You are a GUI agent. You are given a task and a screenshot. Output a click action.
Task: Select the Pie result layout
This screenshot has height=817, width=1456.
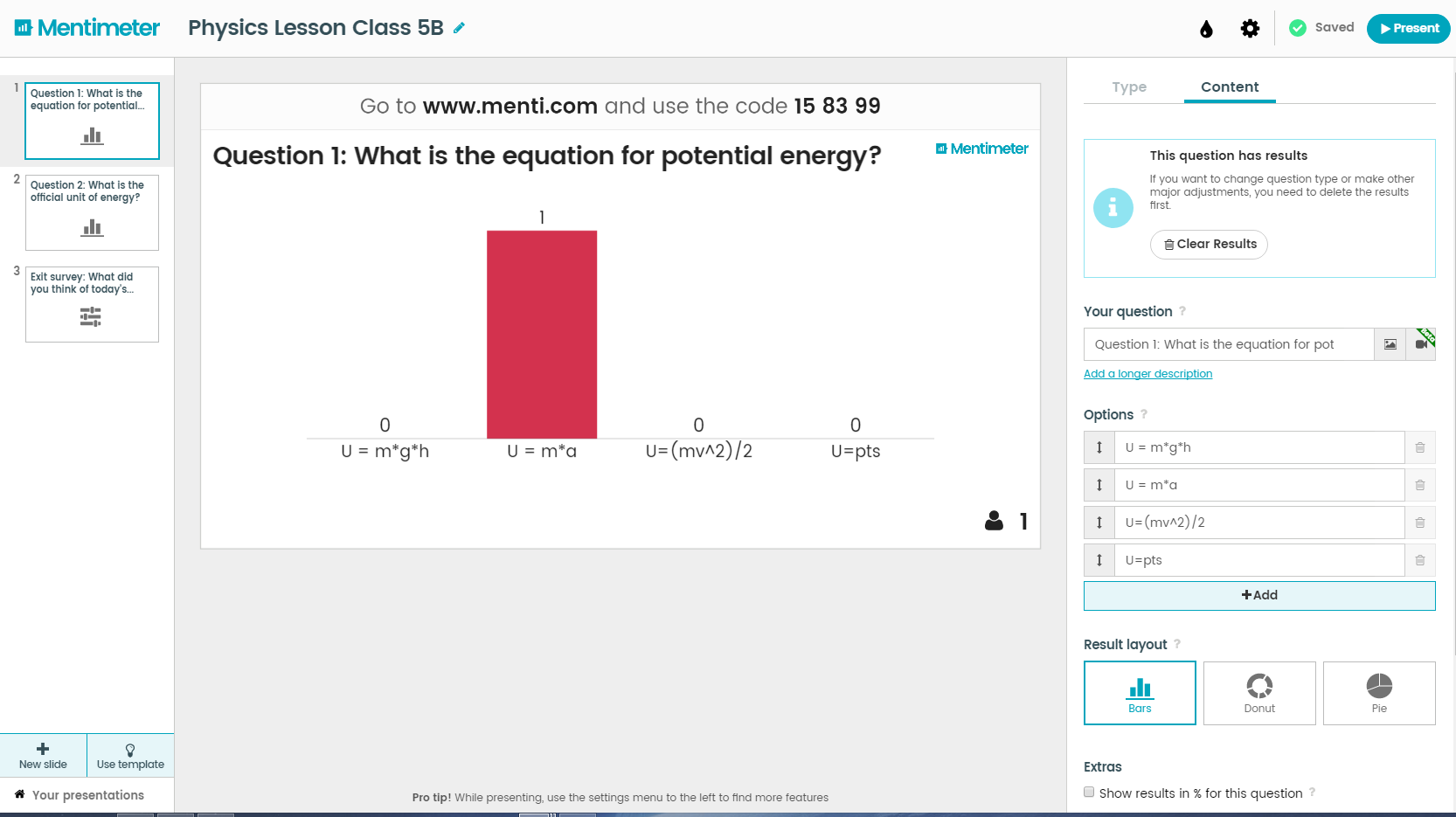pyautogui.click(x=1379, y=693)
